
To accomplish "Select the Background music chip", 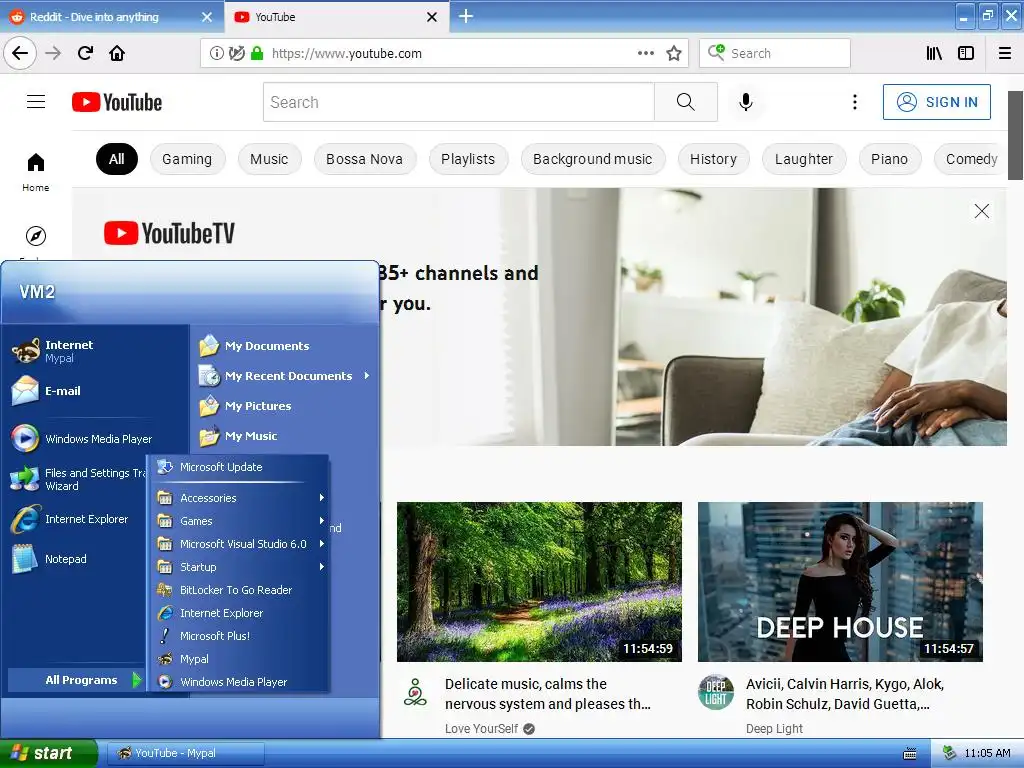I will (x=593, y=159).
